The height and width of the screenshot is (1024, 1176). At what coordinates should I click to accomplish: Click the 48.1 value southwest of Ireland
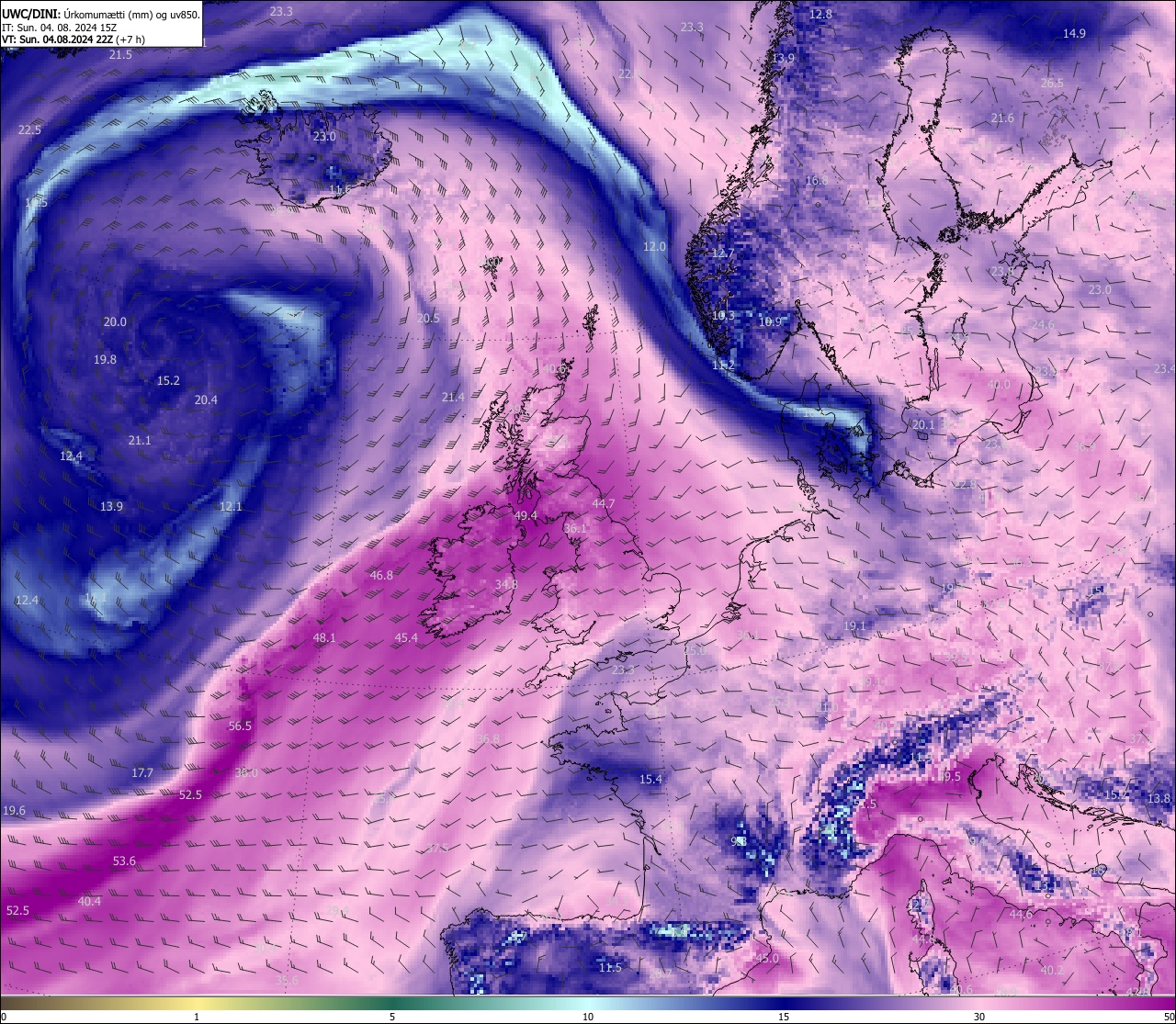[324, 638]
